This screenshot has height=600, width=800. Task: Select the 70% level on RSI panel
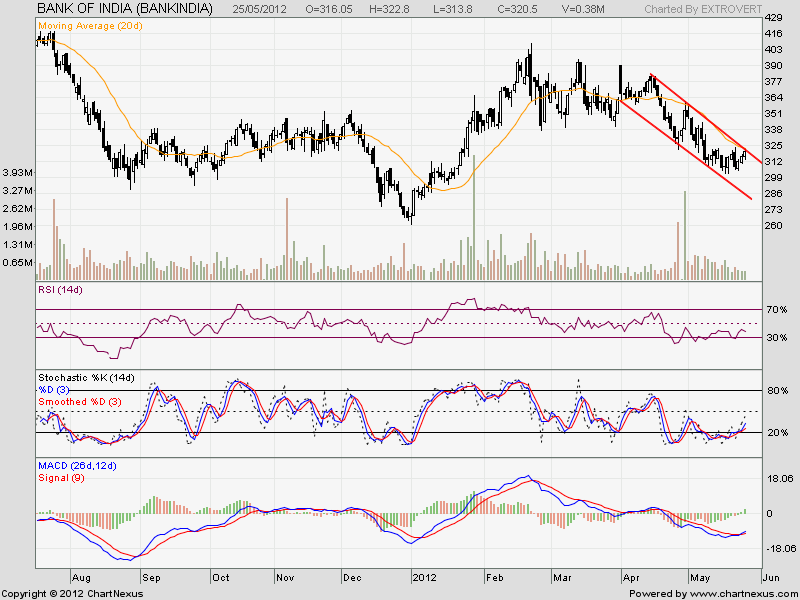[x=777, y=310]
